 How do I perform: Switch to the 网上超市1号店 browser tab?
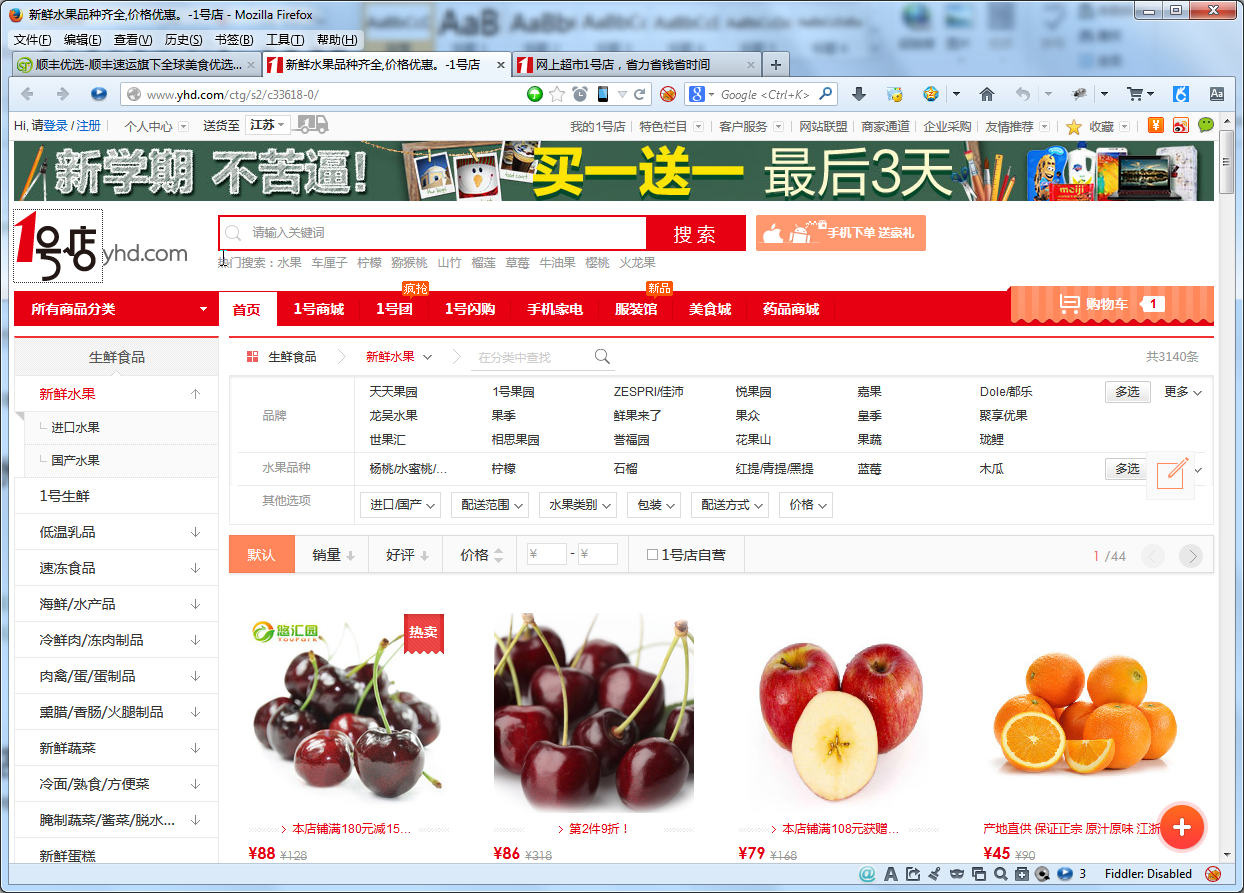(635, 64)
